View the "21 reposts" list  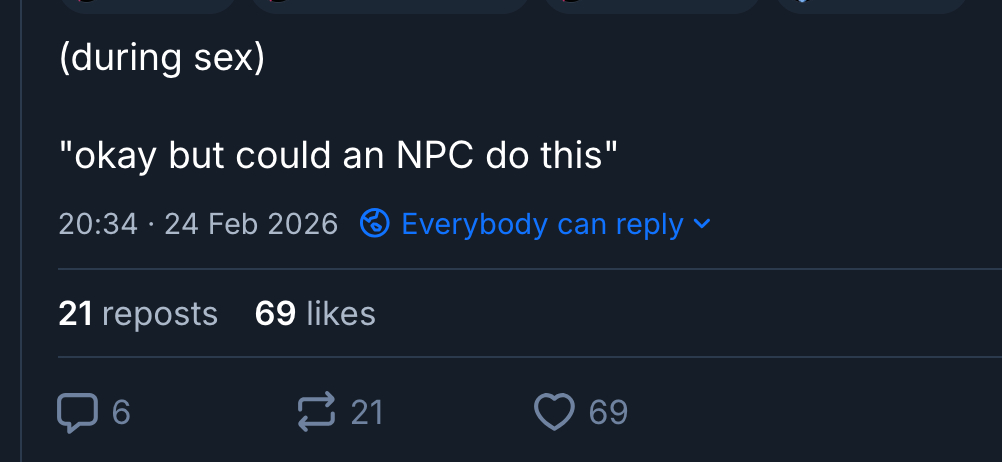pyautogui.click(x=138, y=314)
